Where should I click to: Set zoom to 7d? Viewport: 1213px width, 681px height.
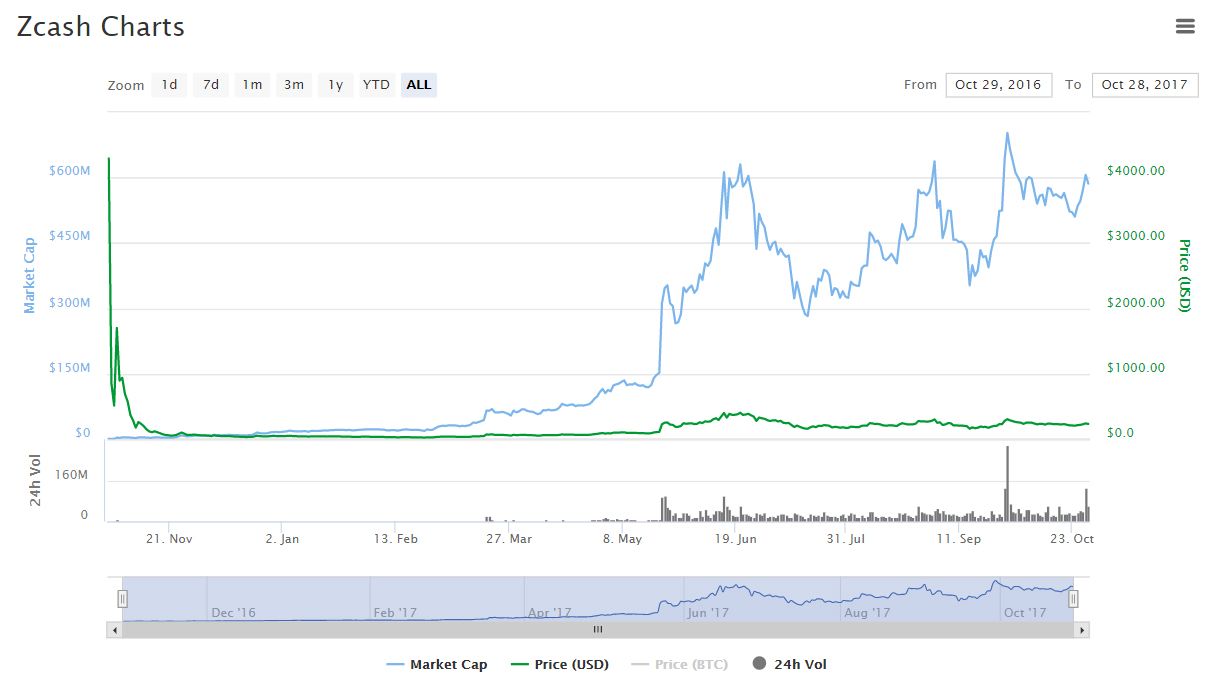(211, 85)
